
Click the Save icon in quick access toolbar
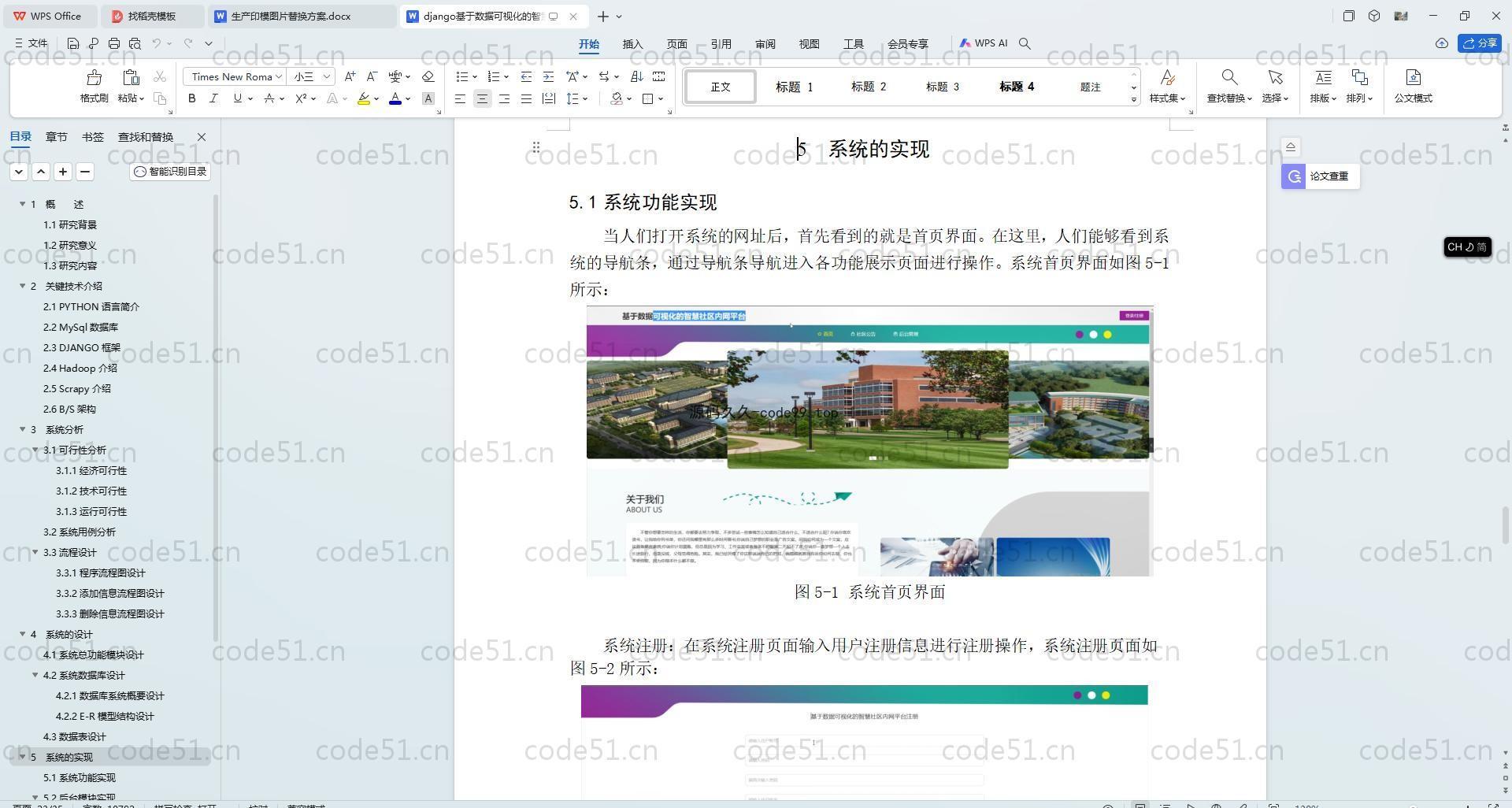(x=72, y=43)
